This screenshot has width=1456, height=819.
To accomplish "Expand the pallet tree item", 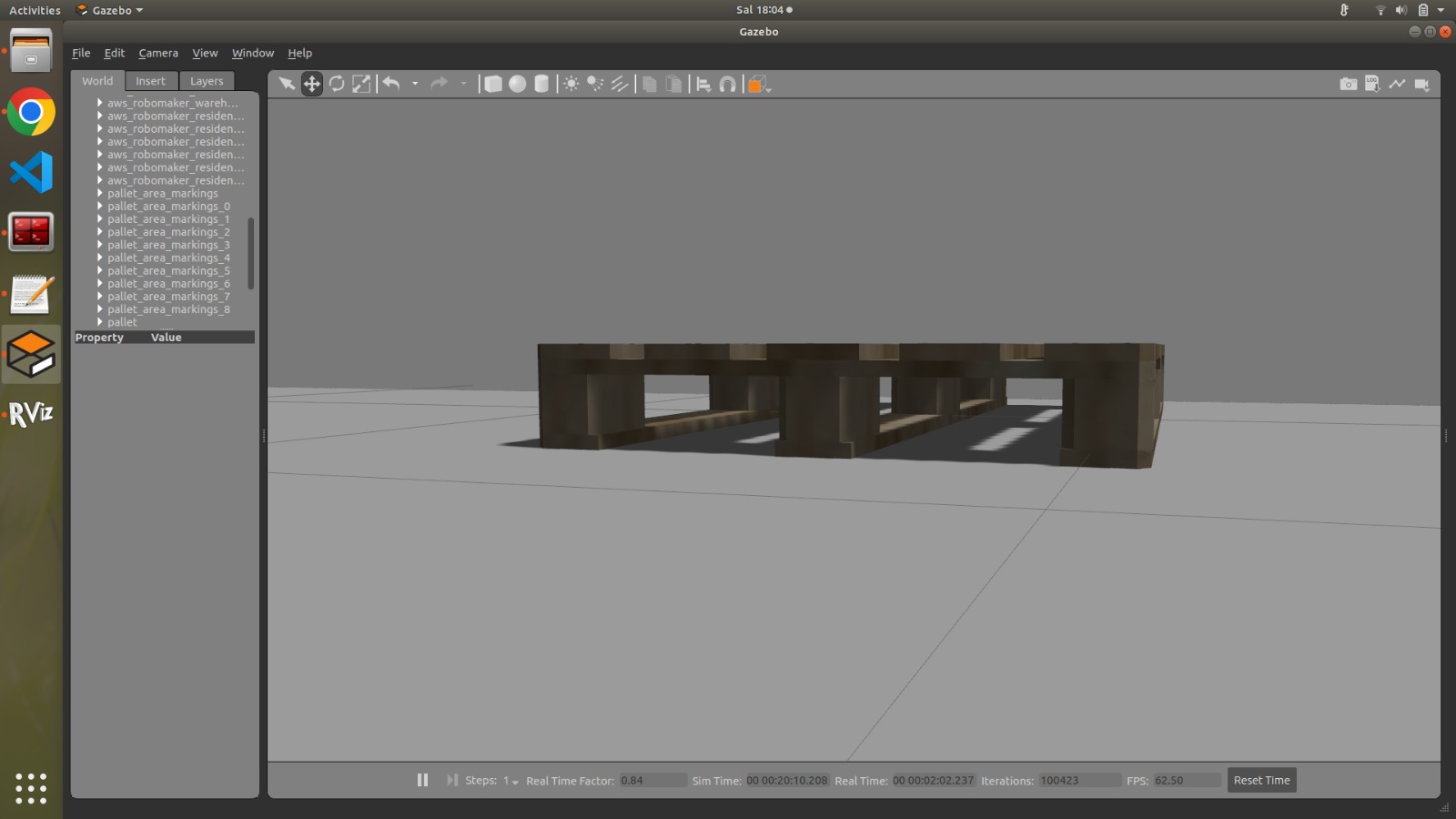I will coord(100,322).
